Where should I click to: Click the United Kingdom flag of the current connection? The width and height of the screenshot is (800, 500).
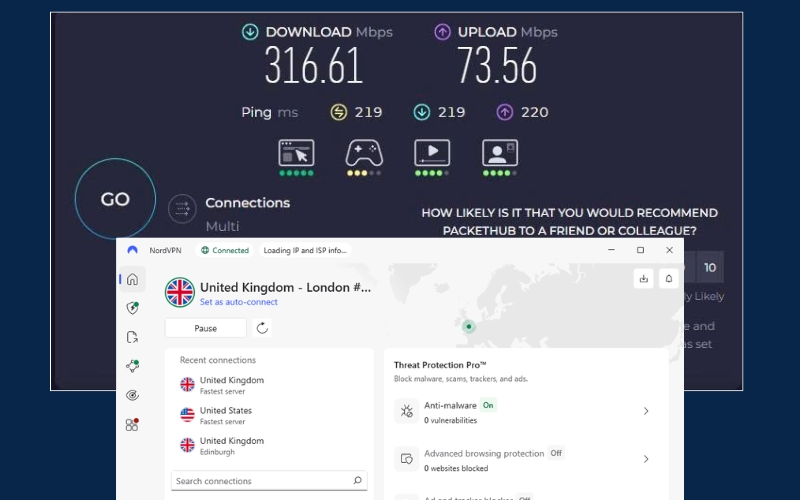coord(180,292)
